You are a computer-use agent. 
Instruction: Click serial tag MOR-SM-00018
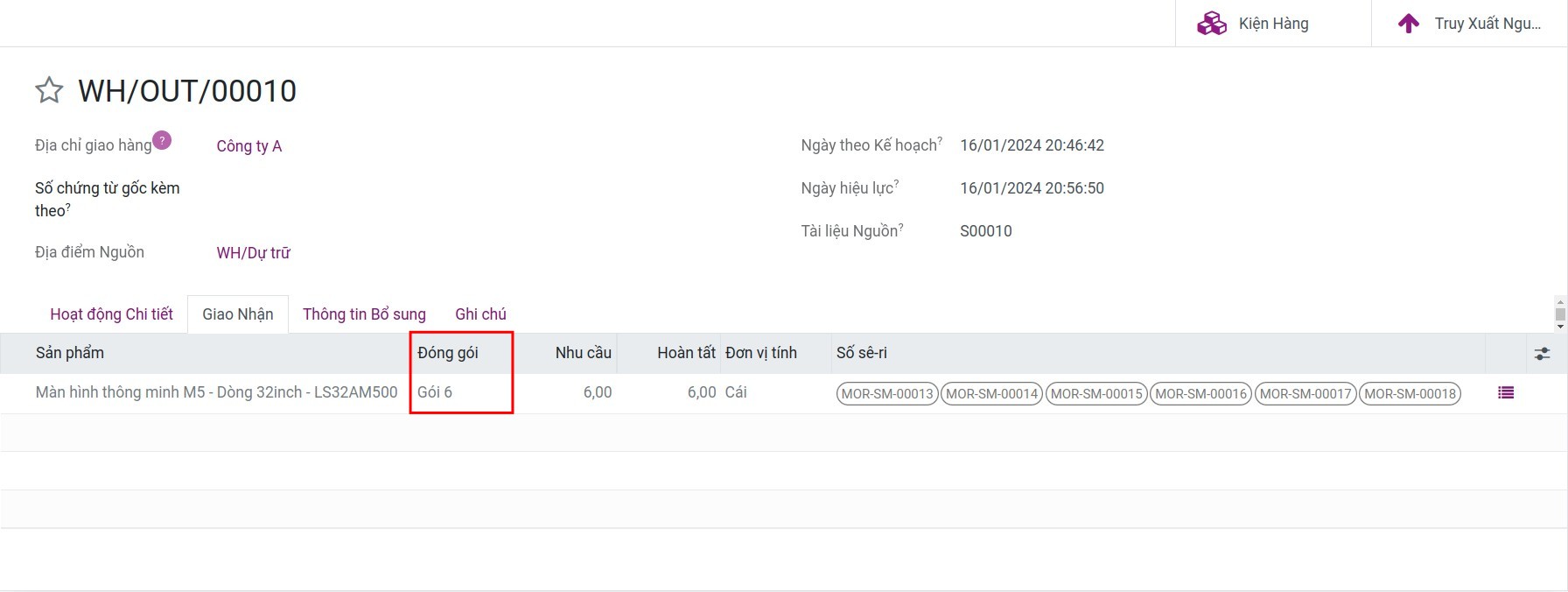click(1410, 394)
